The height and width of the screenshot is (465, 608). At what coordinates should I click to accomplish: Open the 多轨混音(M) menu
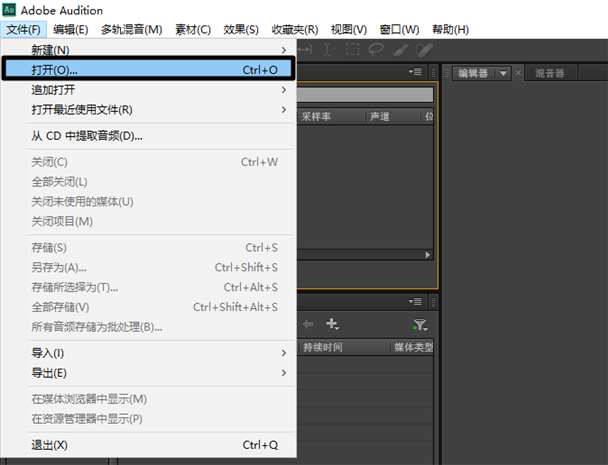pyautogui.click(x=131, y=29)
